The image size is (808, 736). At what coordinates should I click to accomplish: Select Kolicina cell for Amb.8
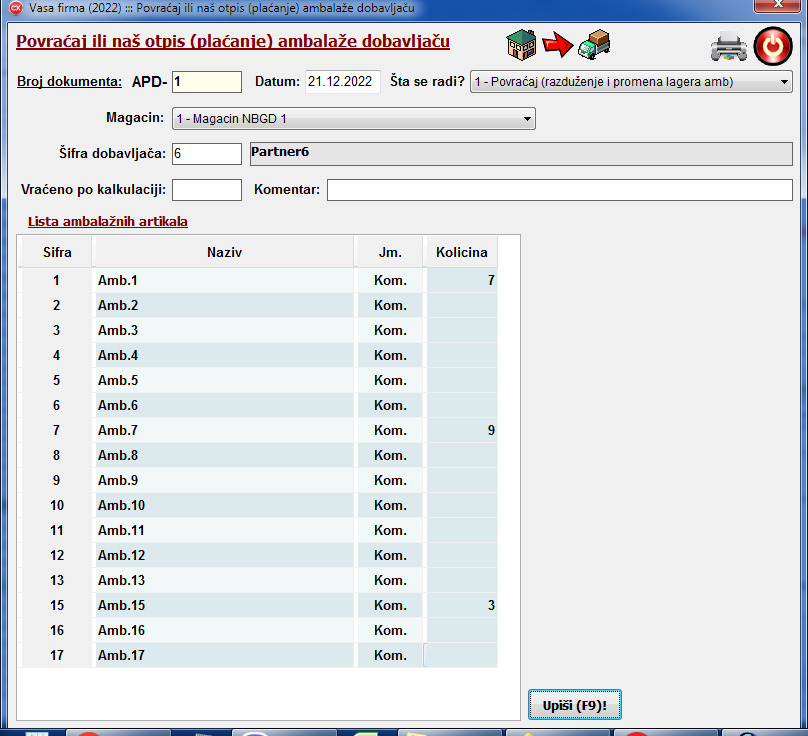coord(462,456)
